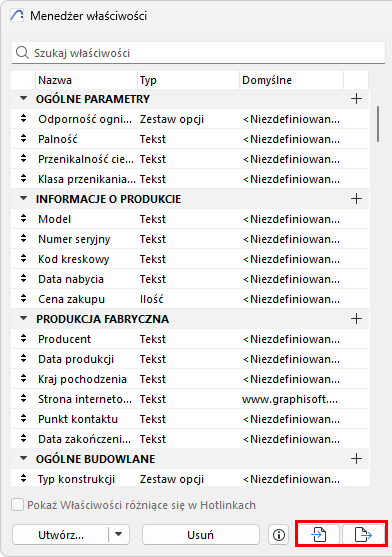
Task: Collapse the OGÓLNE PARAMETRY group
Action: coord(23,98)
